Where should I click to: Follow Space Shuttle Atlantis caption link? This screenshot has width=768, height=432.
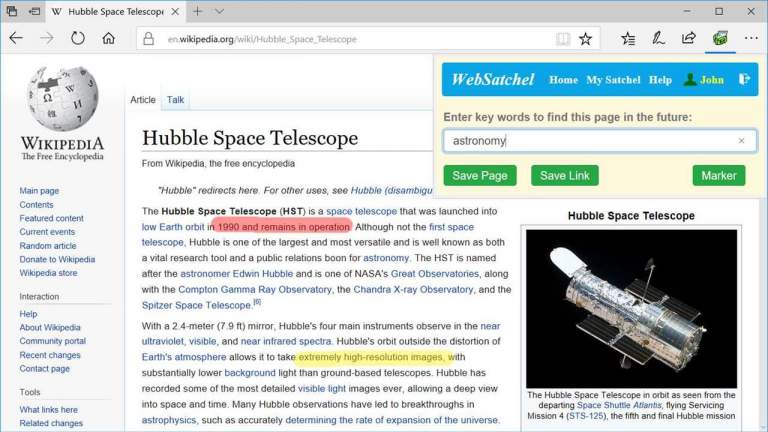click(x=619, y=405)
